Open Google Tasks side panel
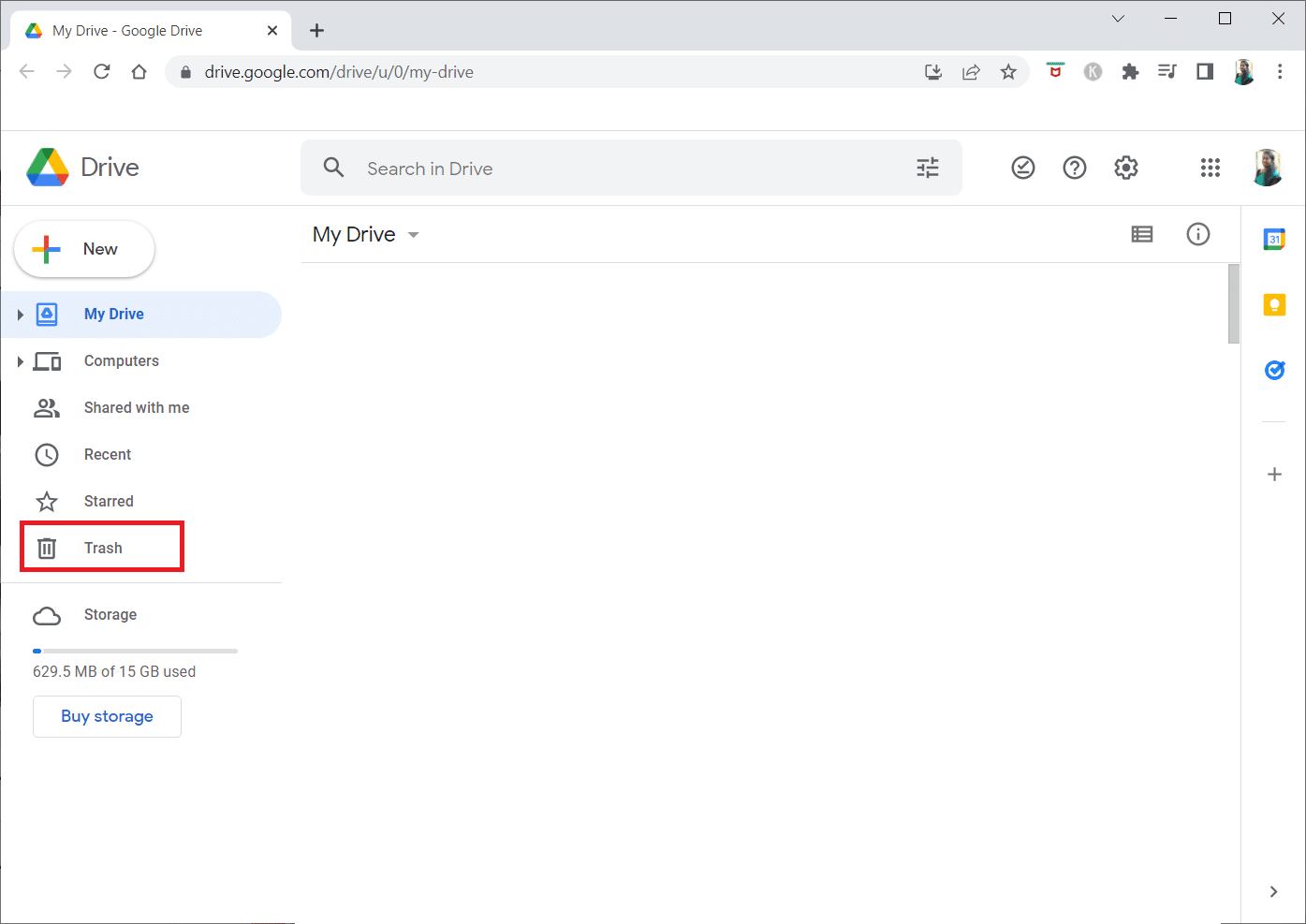Viewport: 1306px width, 924px height. tap(1274, 370)
